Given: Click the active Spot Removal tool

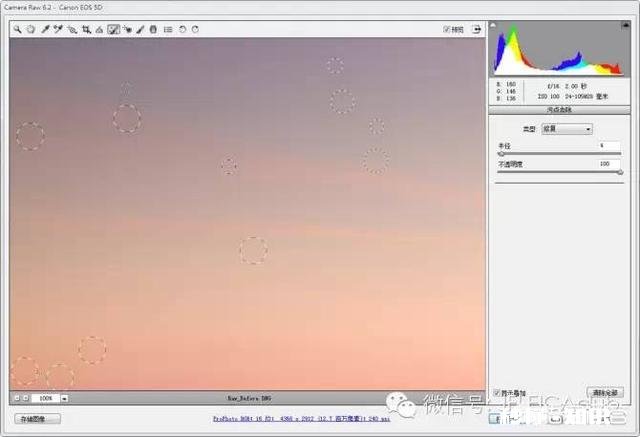Looking at the screenshot, I should (x=113, y=29).
